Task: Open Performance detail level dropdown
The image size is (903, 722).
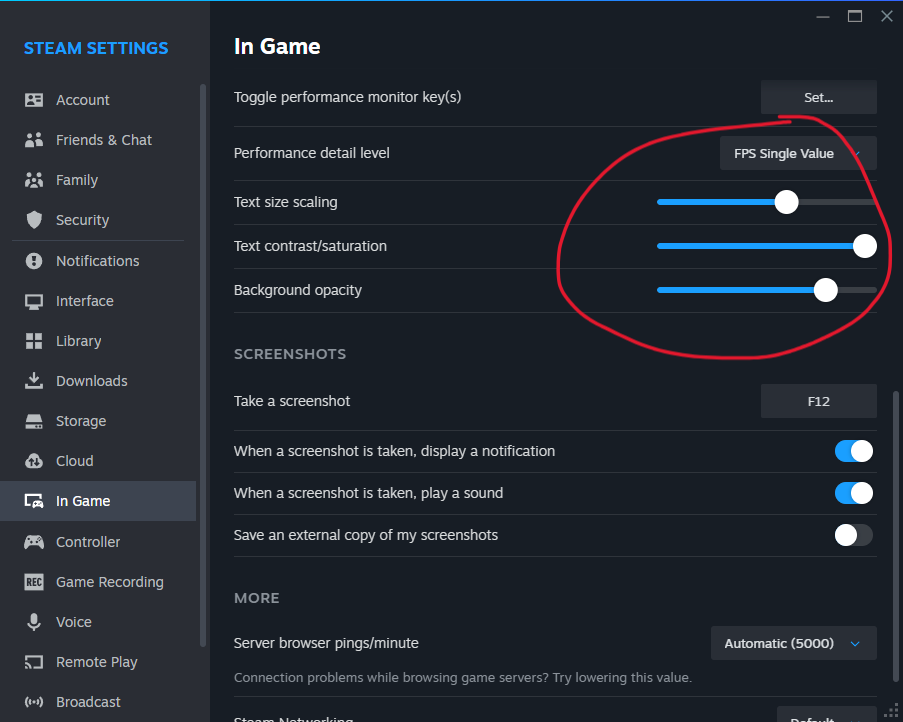Action: click(x=798, y=153)
